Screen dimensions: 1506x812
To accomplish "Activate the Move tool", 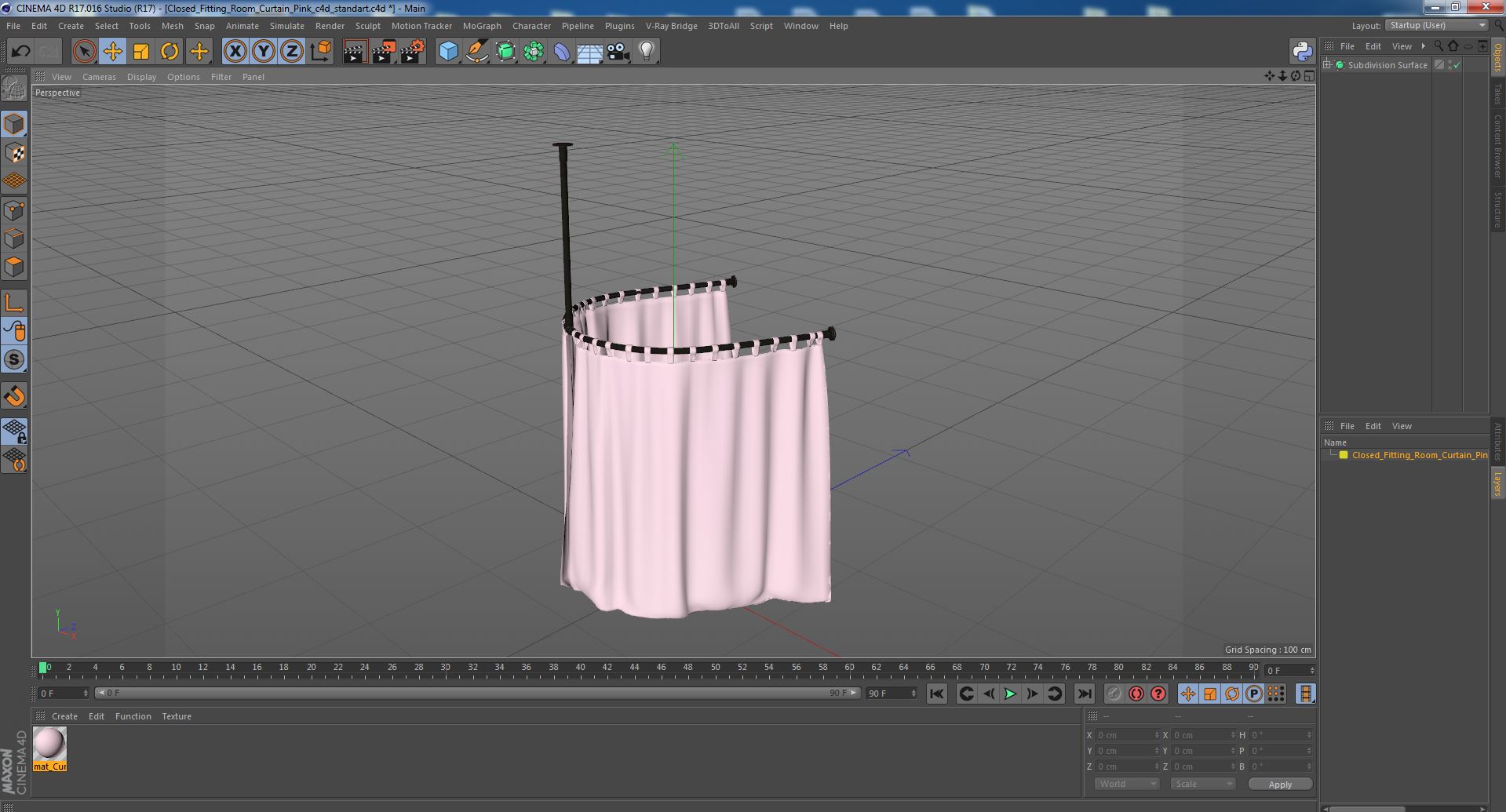I will (112, 52).
